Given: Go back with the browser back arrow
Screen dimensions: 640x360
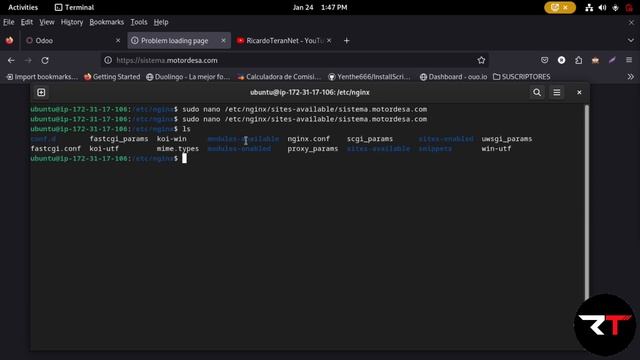Looking at the screenshot, I should tap(11, 60).
